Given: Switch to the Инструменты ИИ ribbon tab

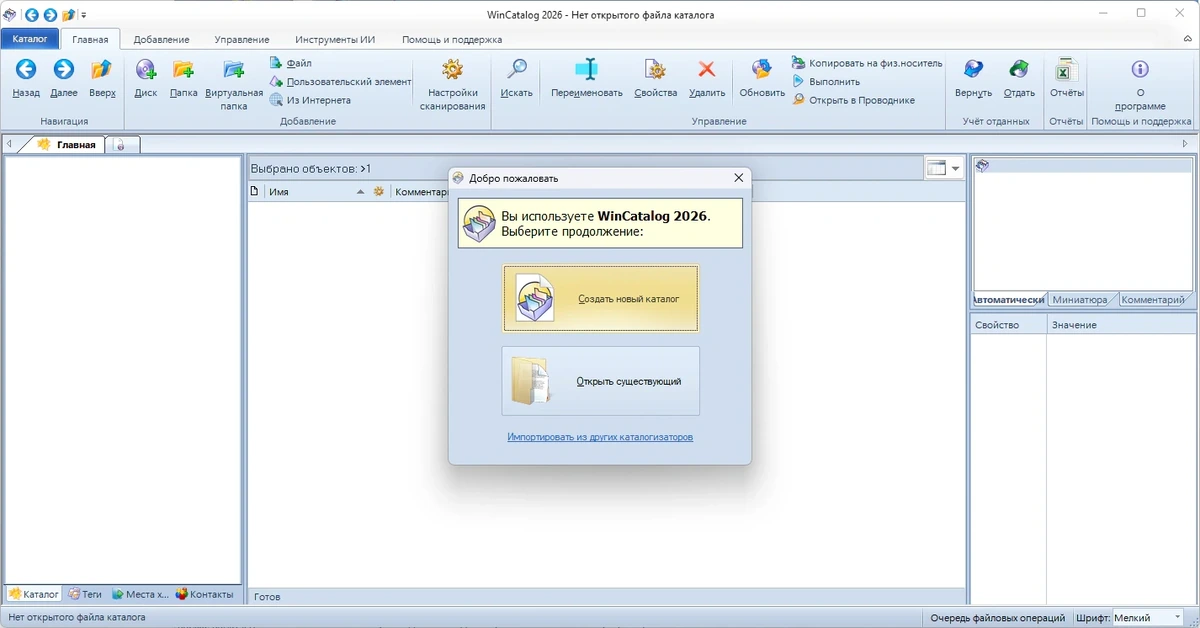Looking at the screenshot, I should pyautogui.click(x=335, y=39).
